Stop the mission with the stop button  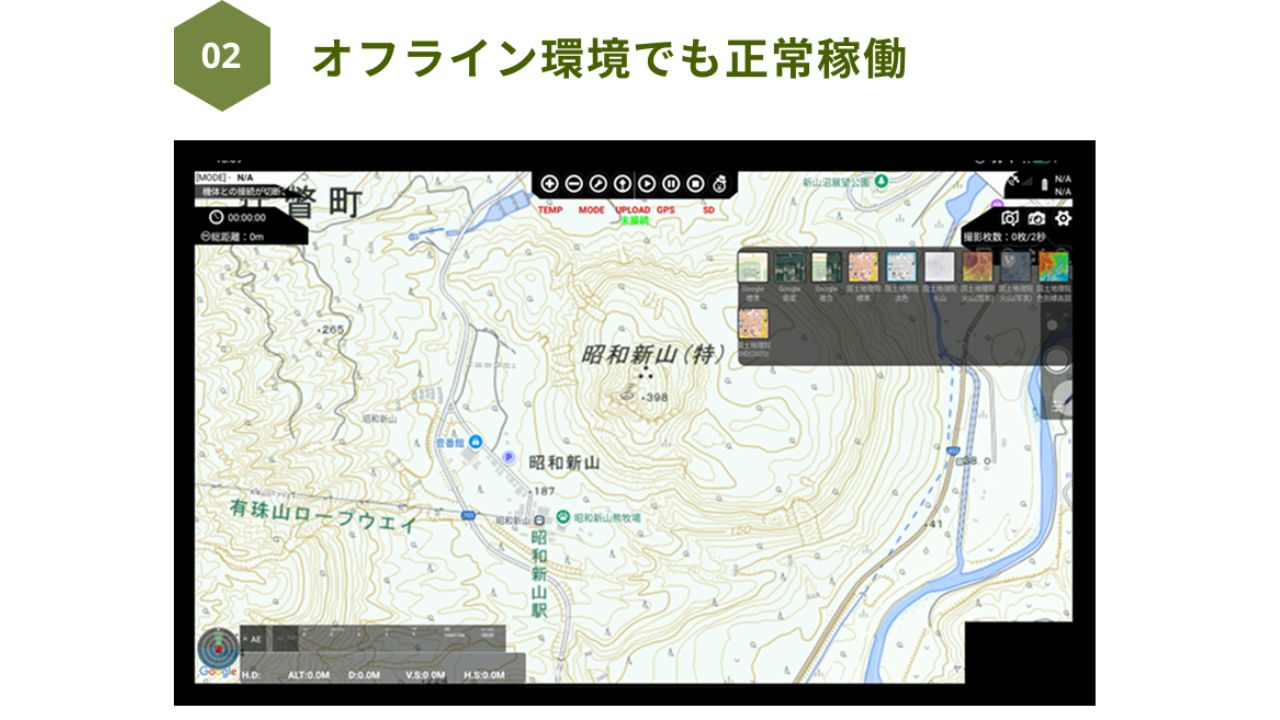click(695, 185)
